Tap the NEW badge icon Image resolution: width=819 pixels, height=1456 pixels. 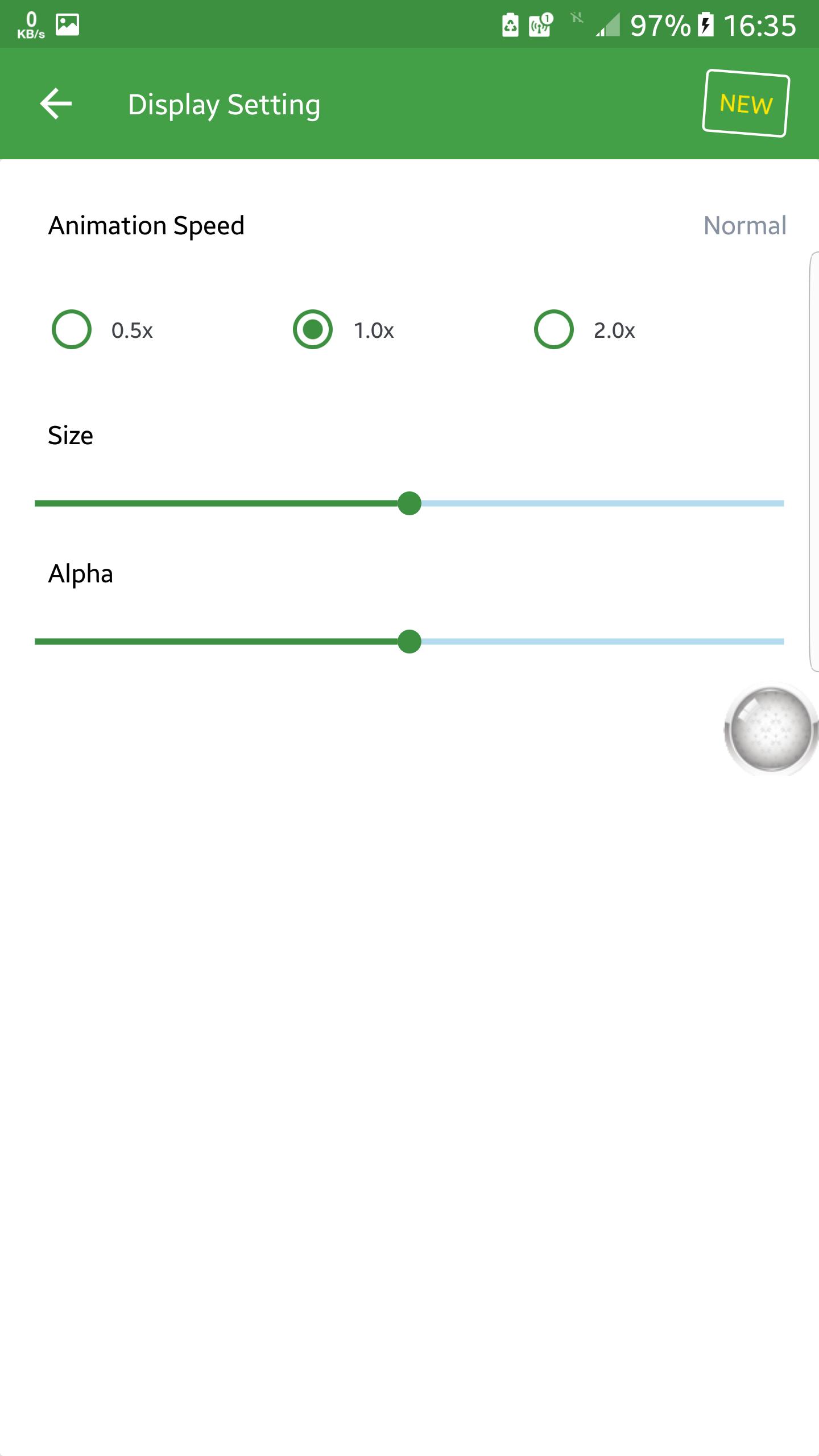(746, 104)
